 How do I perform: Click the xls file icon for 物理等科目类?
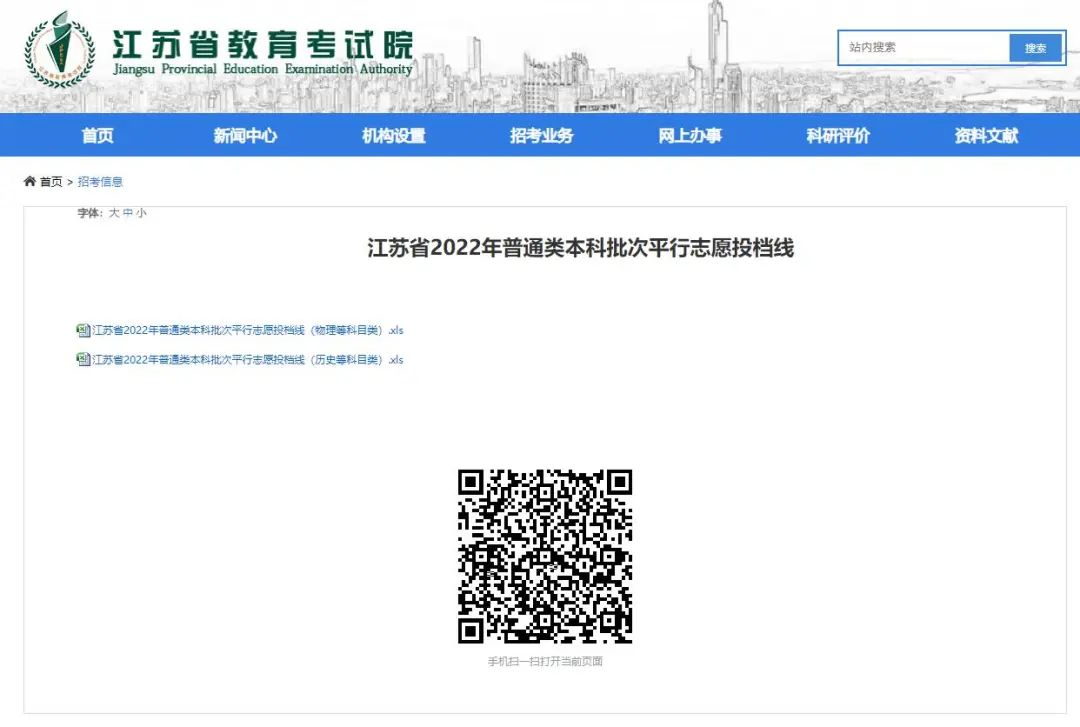[x=83, y=330]
